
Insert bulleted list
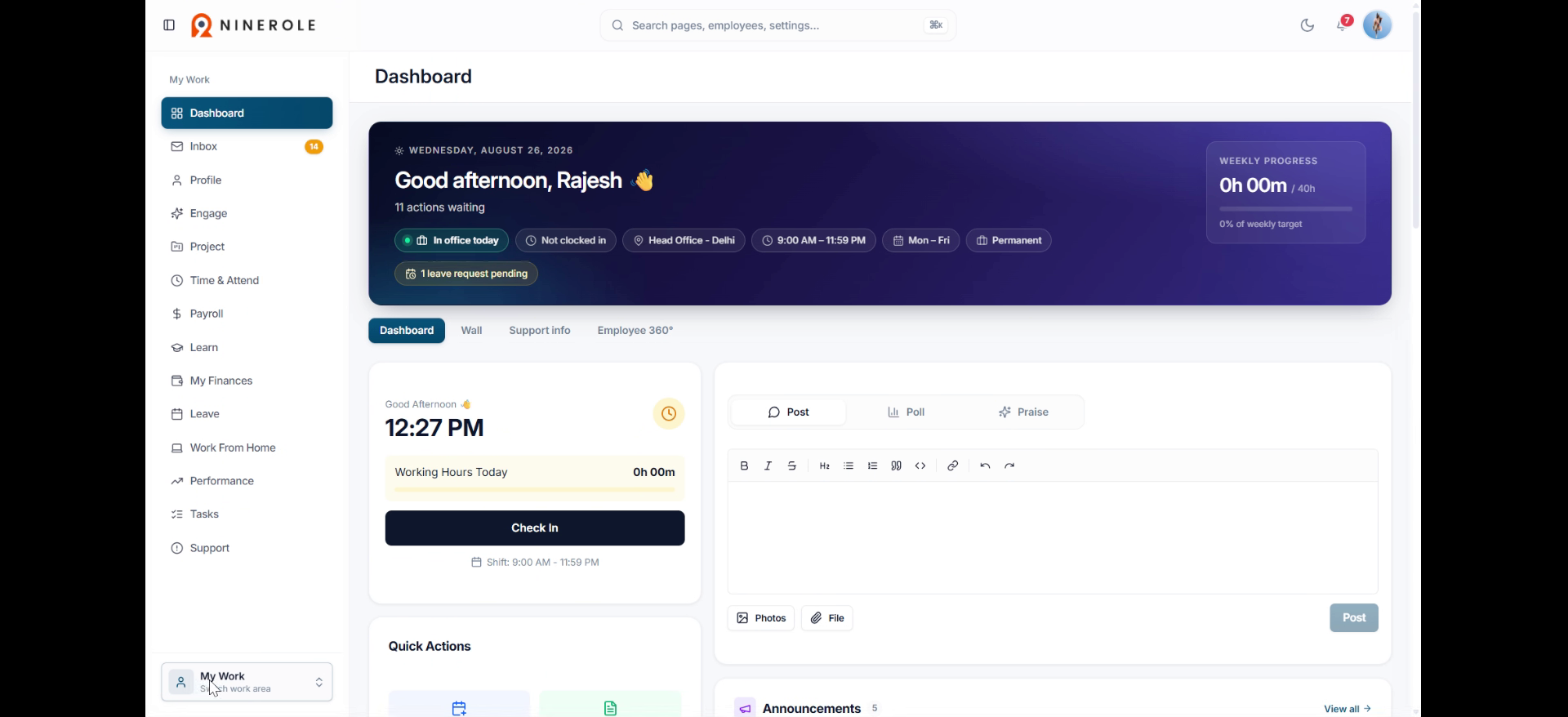coord(849,465)
